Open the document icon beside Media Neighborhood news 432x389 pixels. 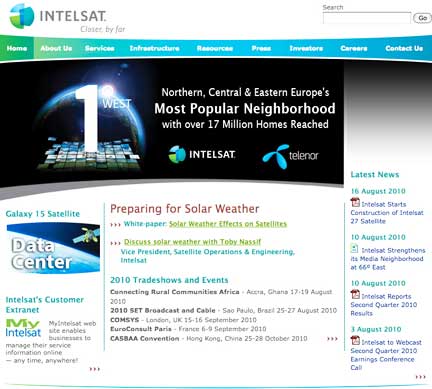[x=355, y=248]
